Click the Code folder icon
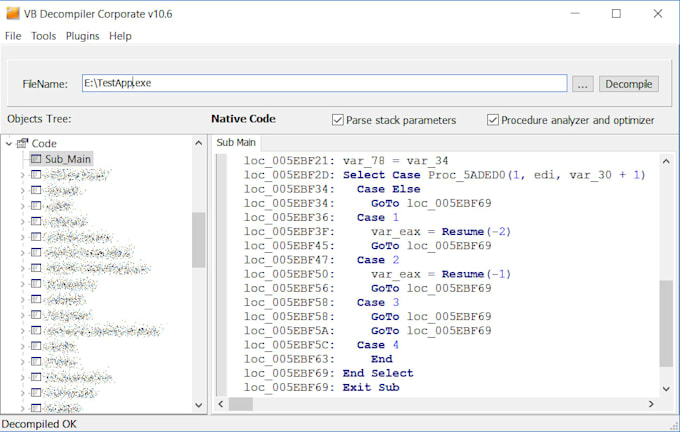 click(x=22, y=143)
